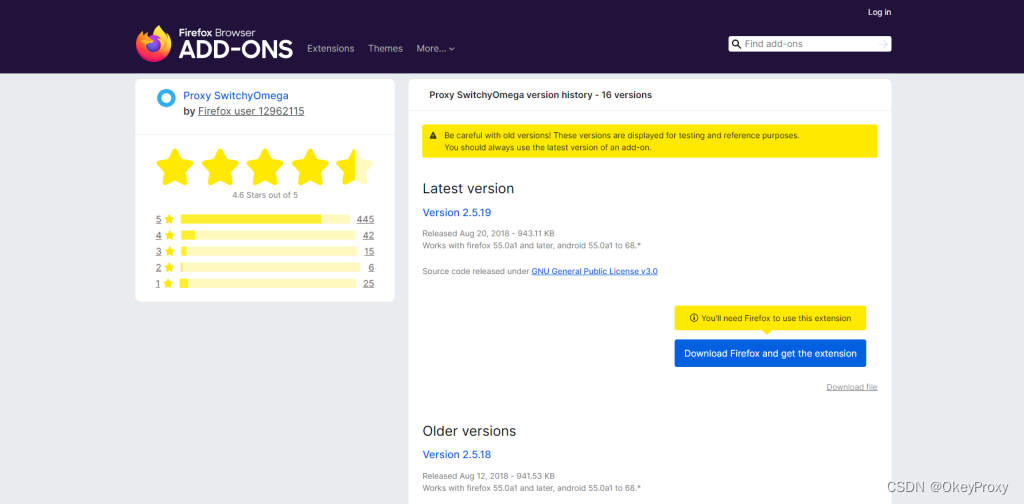1024x504 pixels.
Task: Open the Themes menu item
Action: click(x=385, y=48)
